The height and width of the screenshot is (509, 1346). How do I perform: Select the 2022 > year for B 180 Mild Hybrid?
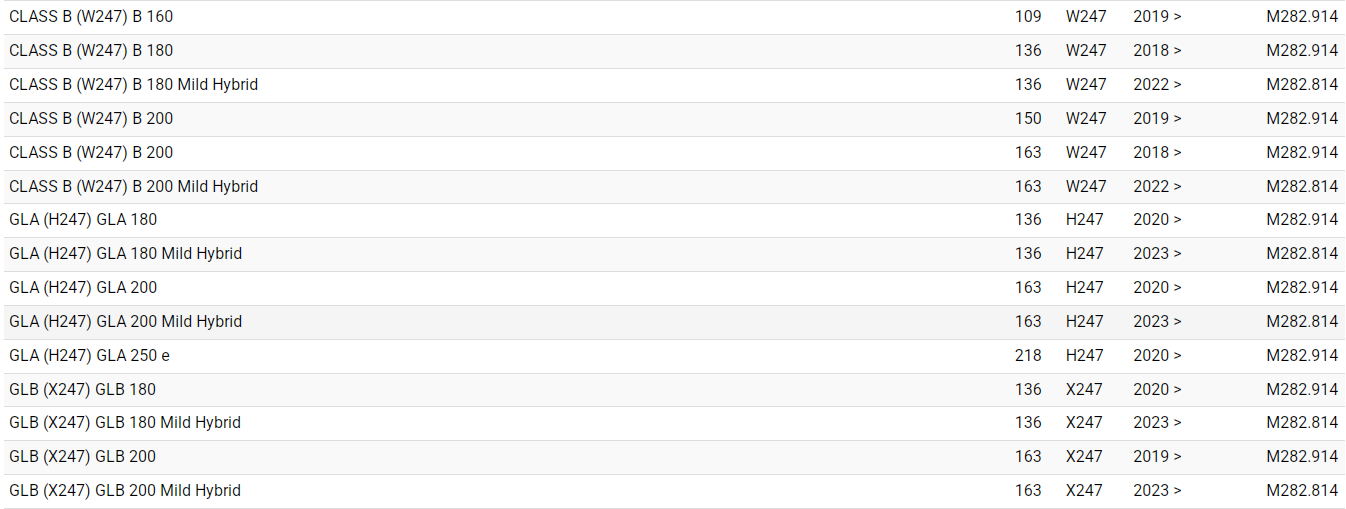pyautogui.click(x=1157, y=85)
